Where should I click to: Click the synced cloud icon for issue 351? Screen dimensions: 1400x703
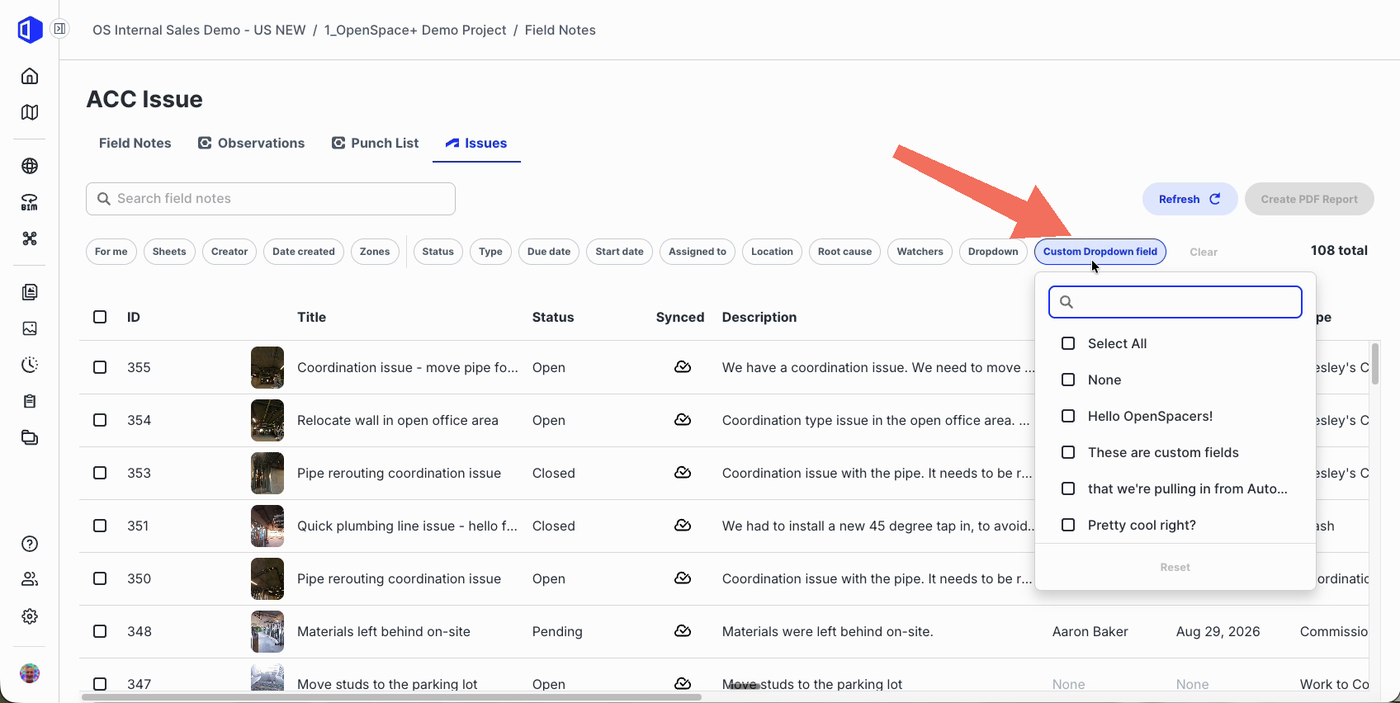[x=683, y=525]
